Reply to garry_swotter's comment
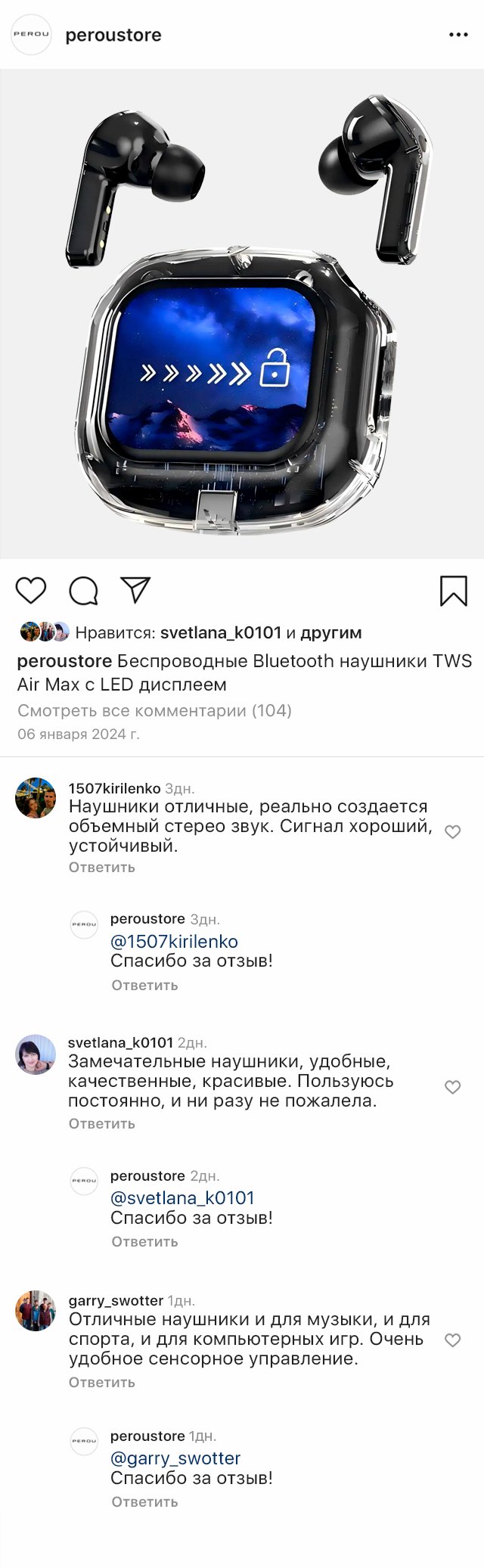Screen dimensions: 484x1568 pyautogui.click(x=102, y=1382)
